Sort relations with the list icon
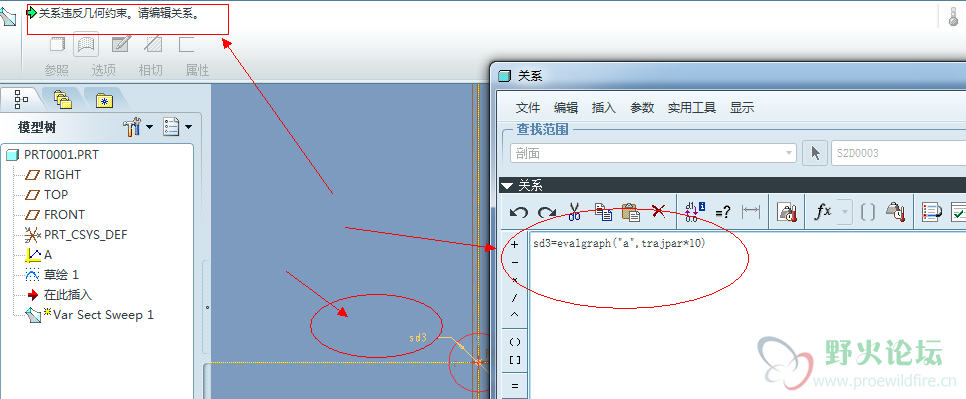Viewport: 966px width, 399px height. point(932,212)
